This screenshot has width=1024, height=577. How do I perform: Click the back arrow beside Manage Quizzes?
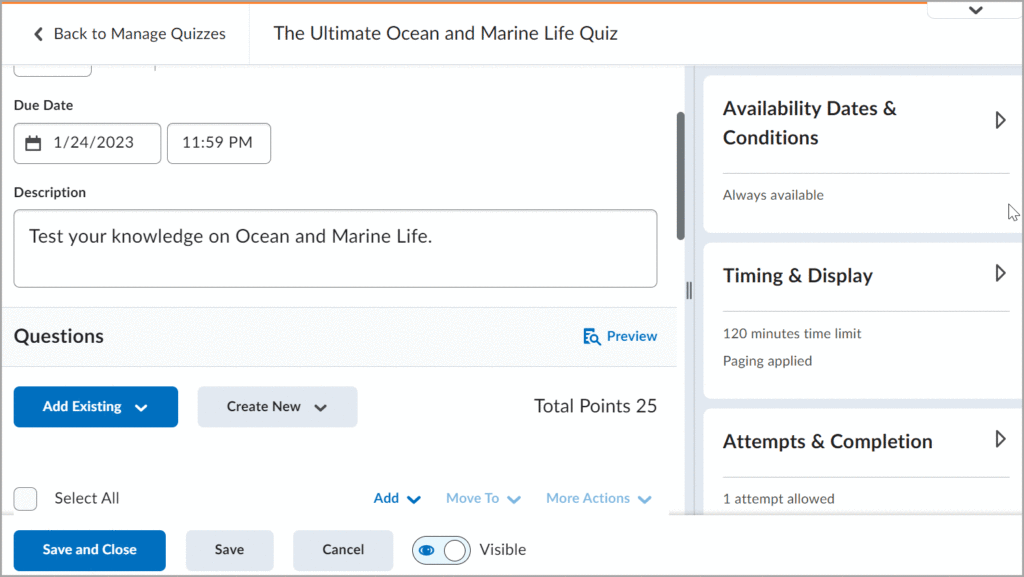pos(37,33)
